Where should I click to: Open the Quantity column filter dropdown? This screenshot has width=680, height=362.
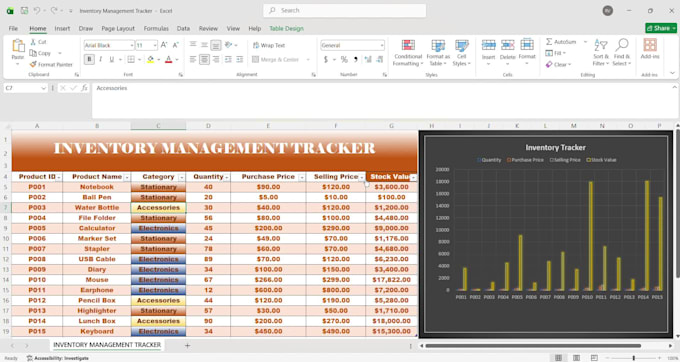[x=226, y=177]
